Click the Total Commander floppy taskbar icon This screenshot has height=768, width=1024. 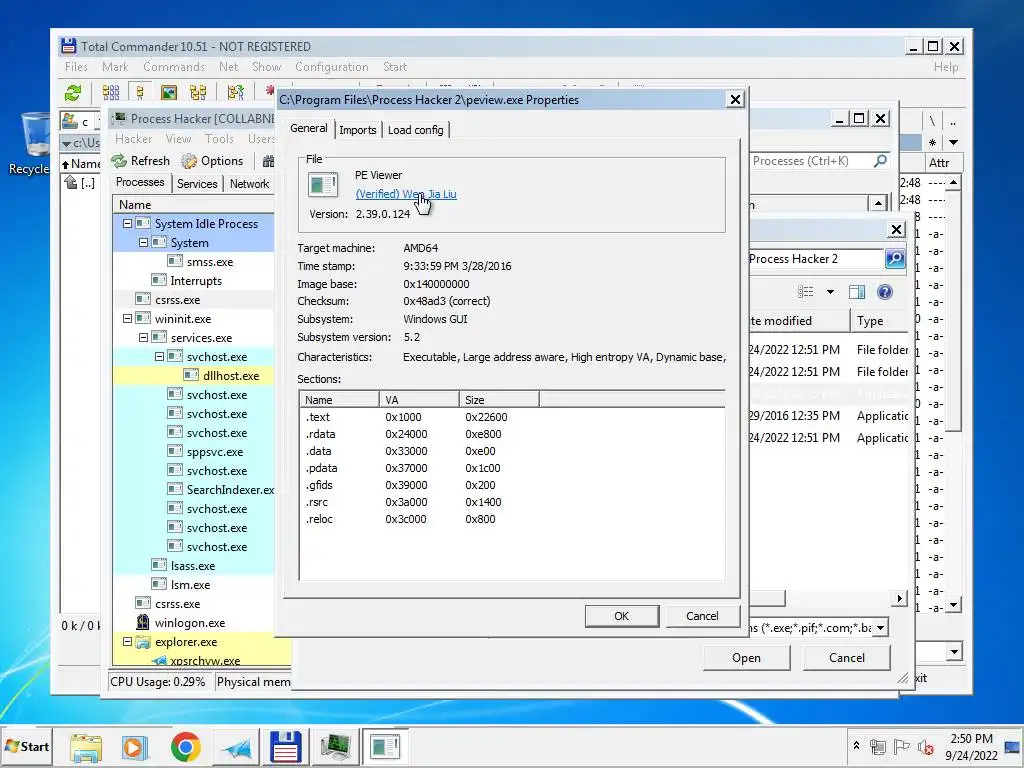285,747
